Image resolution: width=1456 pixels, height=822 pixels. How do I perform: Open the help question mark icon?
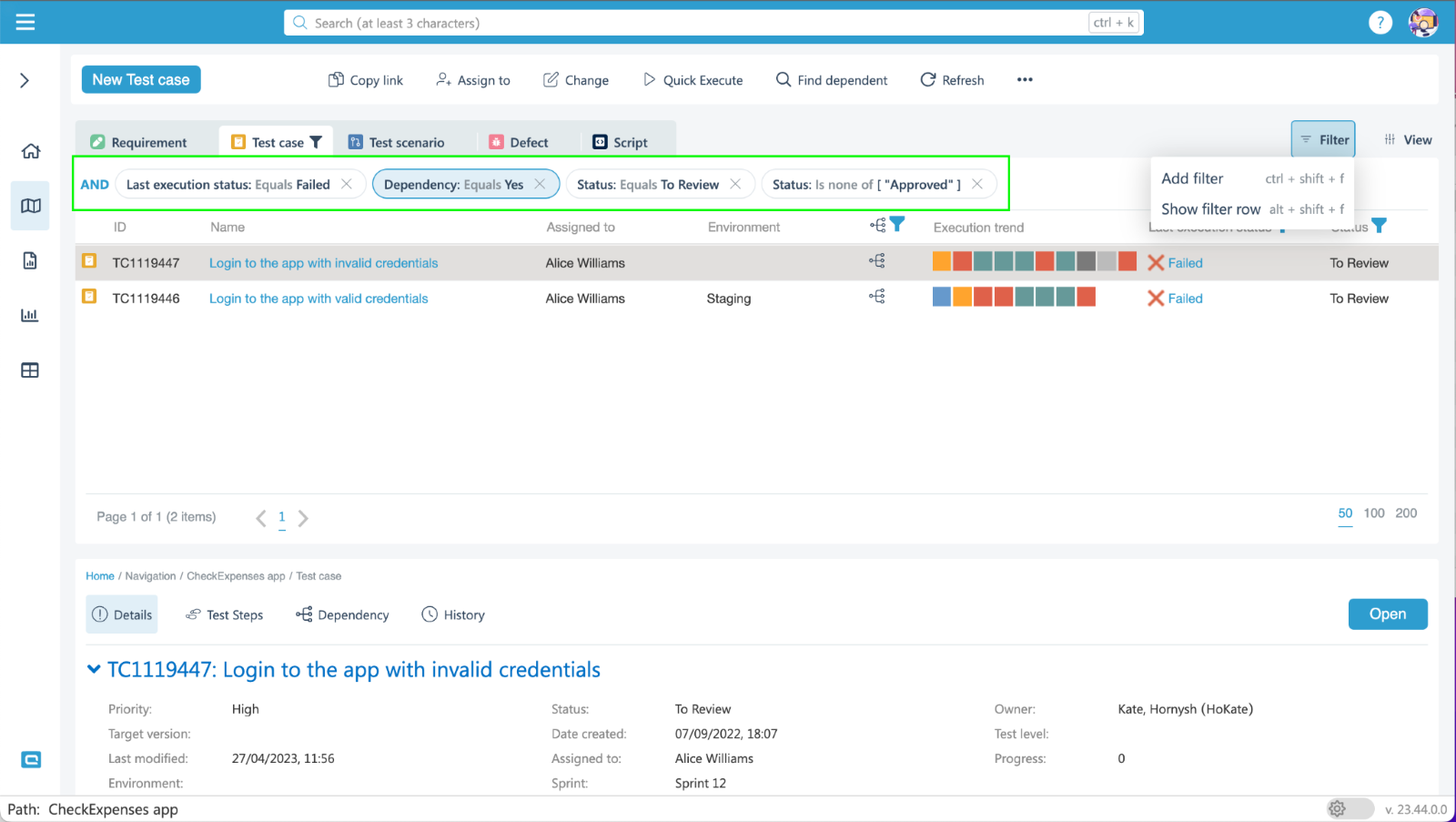[x=1380, y=23]
